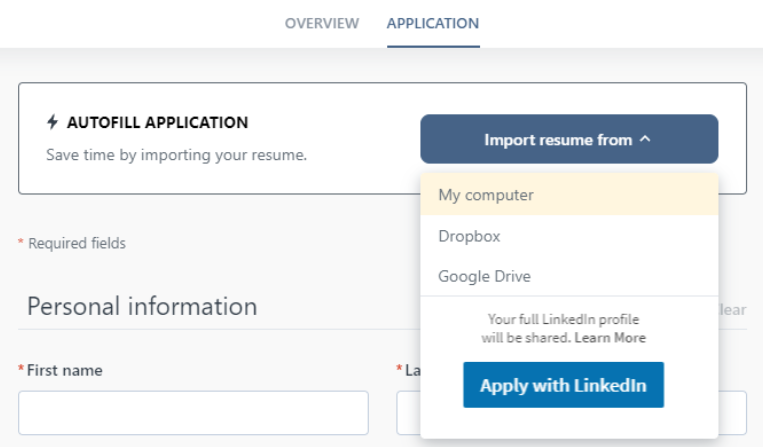The height and width of the screenshot is (447, 763).
Task: Click the Clear link beside Personal information
Action: tap(733, 310)
